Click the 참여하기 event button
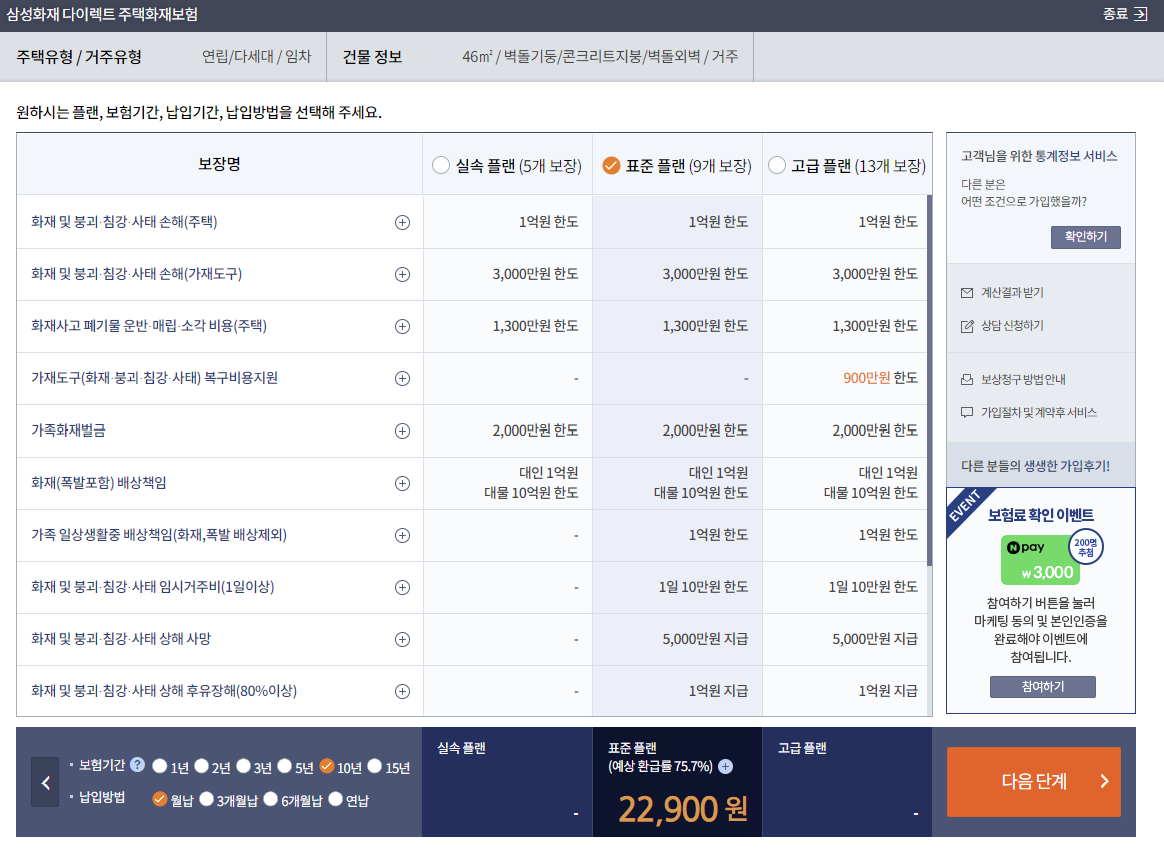 (1042, 687)
